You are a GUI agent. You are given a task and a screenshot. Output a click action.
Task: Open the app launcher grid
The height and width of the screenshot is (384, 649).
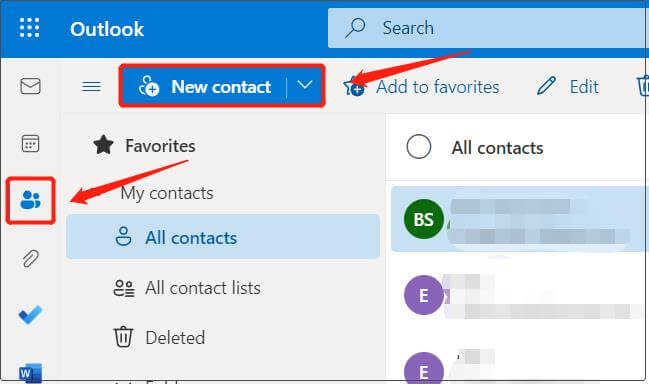[x=29, y=28]
